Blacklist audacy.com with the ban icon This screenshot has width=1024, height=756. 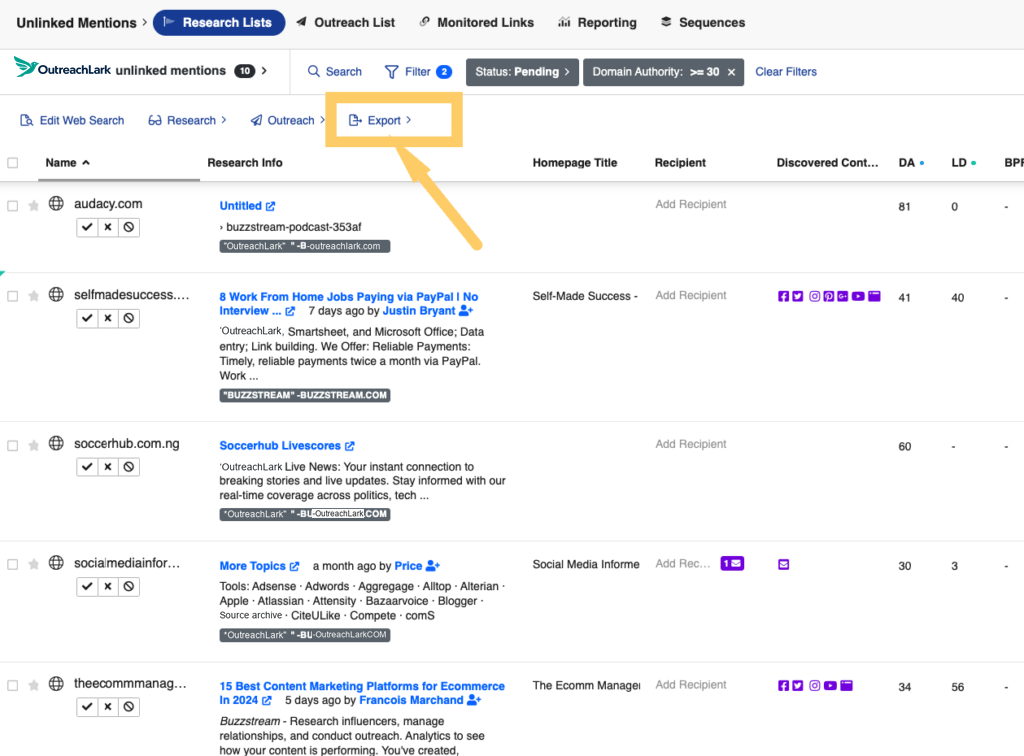point(129,227)
